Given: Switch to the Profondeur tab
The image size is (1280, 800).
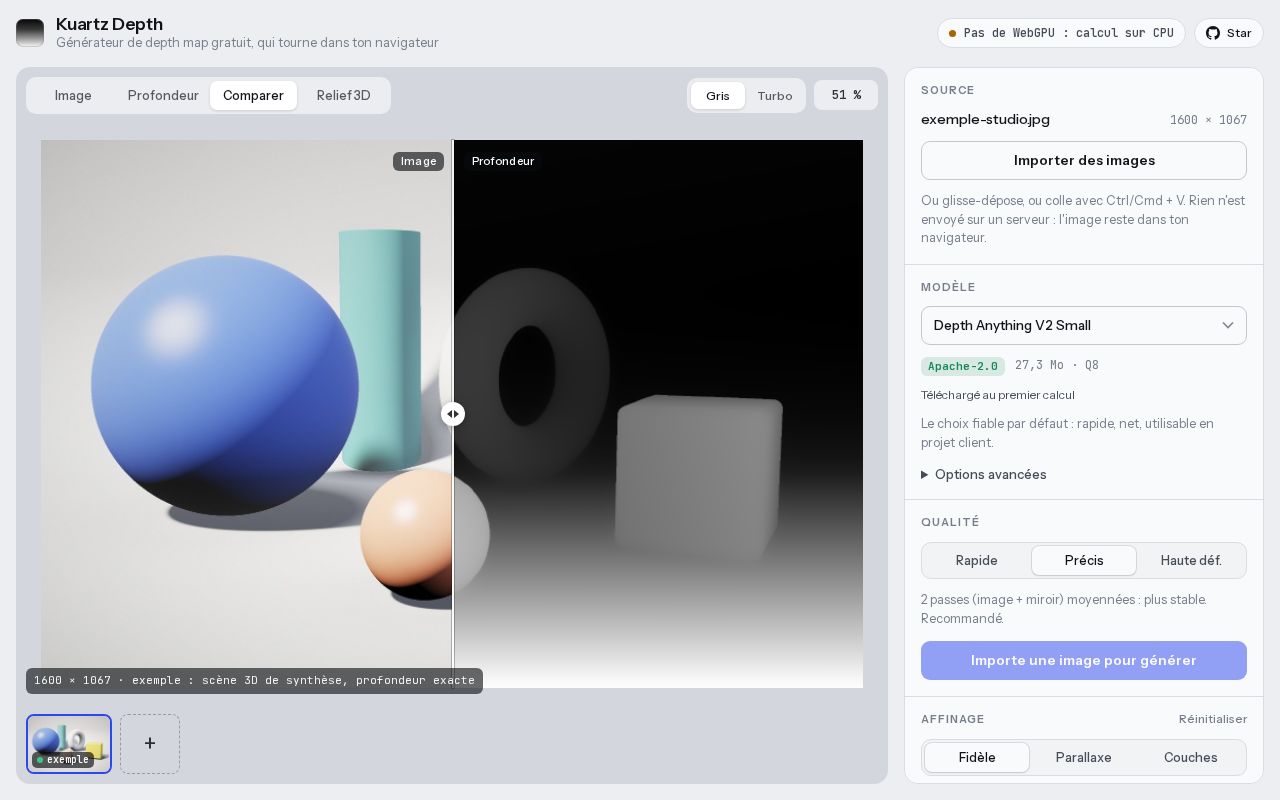Looking at the screenshot, I should point(163,95).
